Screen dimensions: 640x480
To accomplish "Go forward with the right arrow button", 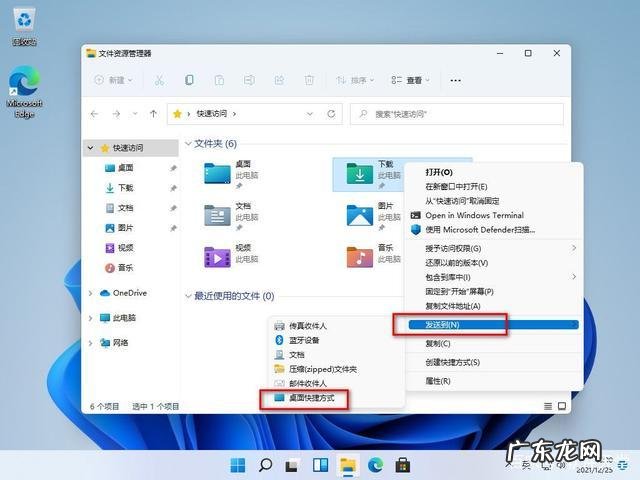I will point(116,114).
